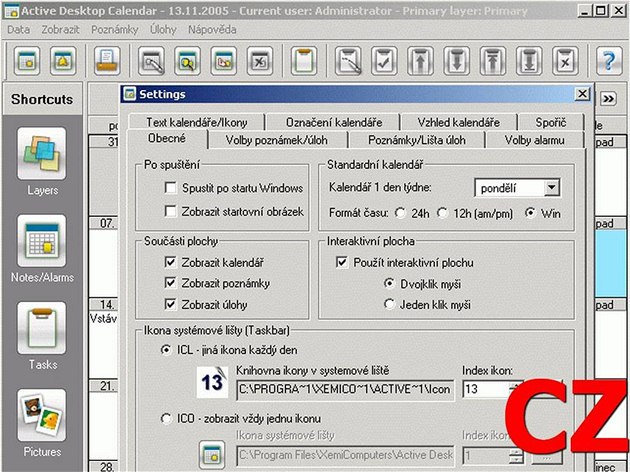Switch to the Volby alarmu tab
This screenshot has height=472, width=630.
[x=534, y=140]
